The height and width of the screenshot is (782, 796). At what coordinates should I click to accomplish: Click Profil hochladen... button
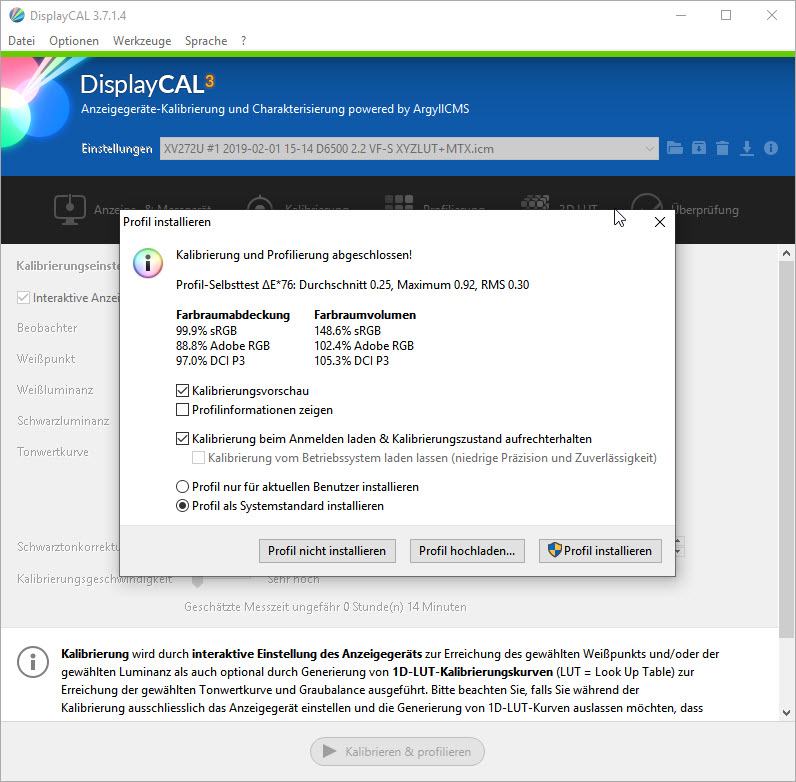(x=467, y=550)
